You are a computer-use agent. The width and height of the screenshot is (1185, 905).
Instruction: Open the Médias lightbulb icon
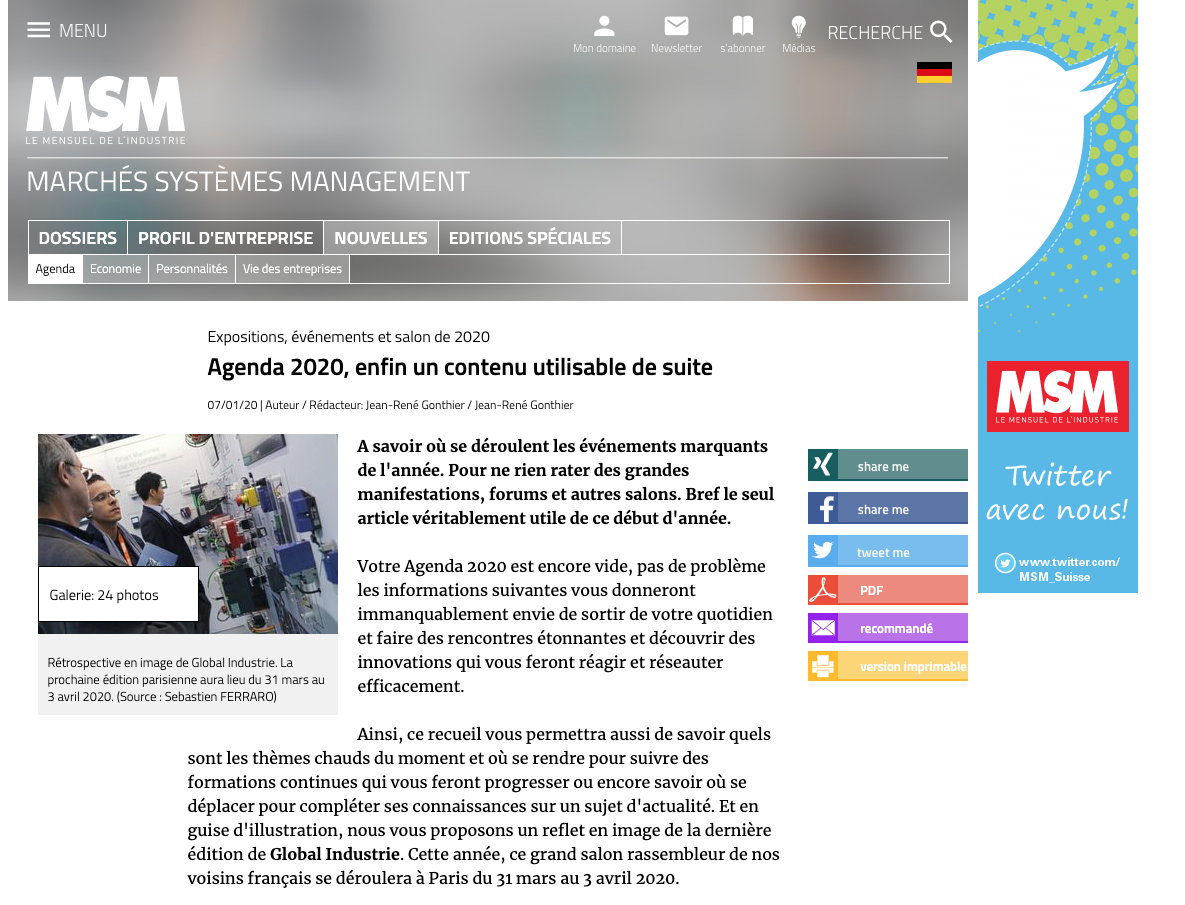coord(798,27)
